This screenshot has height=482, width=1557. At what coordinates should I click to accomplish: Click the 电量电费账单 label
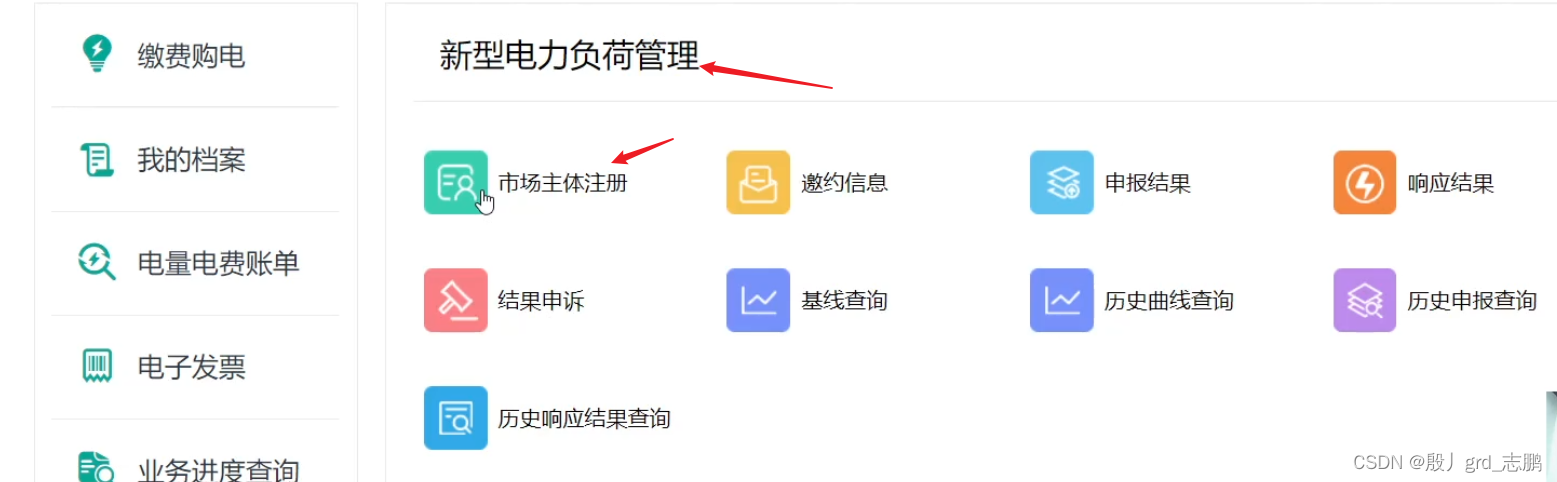[218, 264]
